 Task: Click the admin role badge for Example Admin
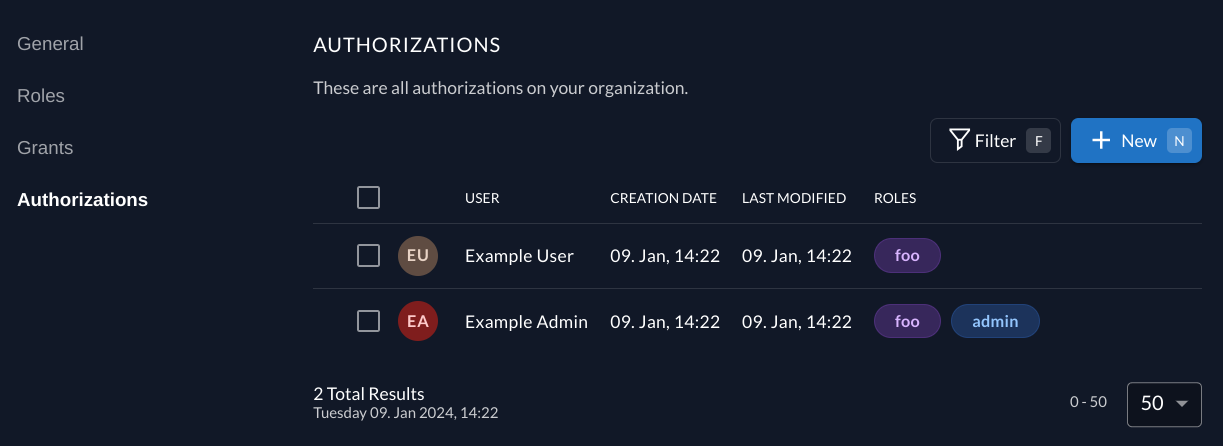pyautogui.click(x=995, y=322)
